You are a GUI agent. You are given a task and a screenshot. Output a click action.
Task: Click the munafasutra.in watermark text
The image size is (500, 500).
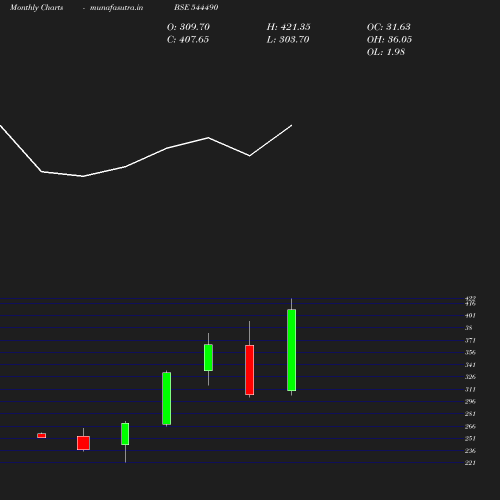pyautogui.click(x=116, y=8)
